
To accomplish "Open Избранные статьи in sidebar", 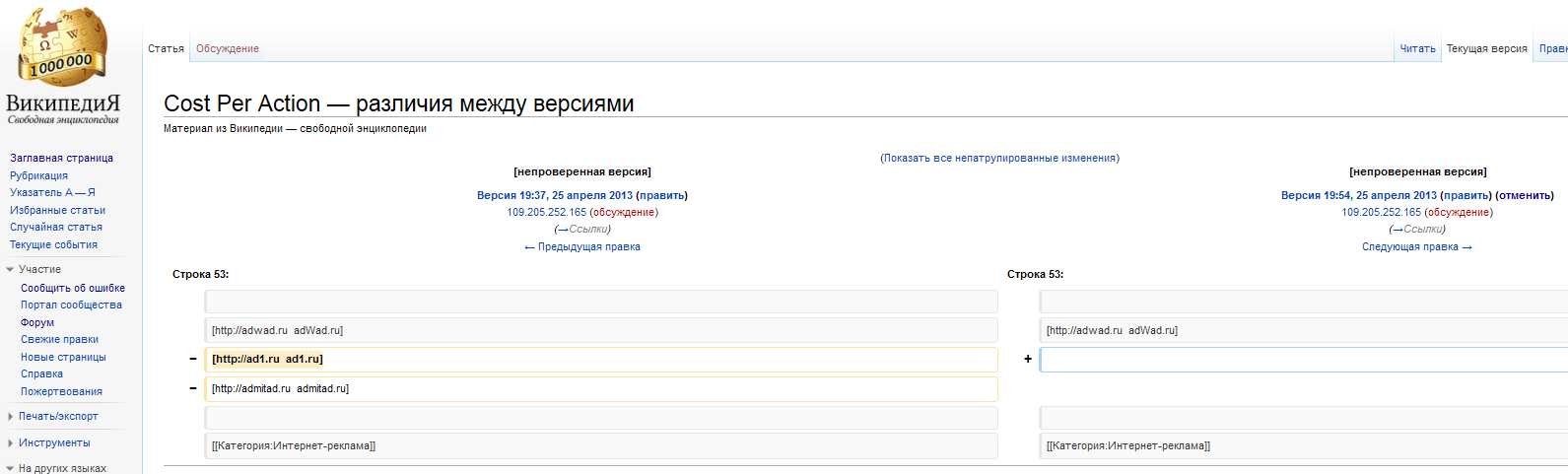I will click(x=57, y=210).
